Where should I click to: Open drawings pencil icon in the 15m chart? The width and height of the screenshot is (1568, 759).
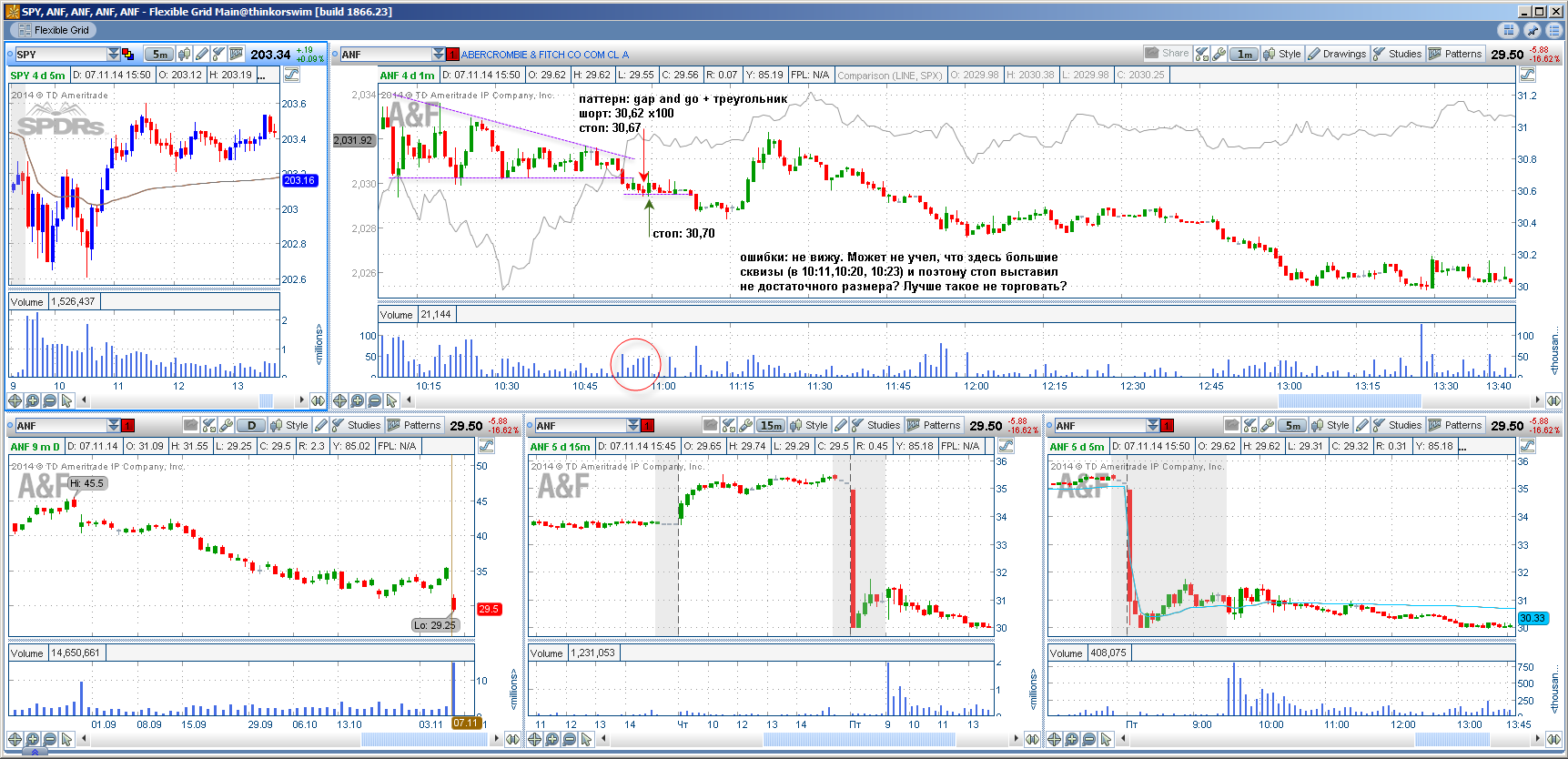(x=841, y=425)
